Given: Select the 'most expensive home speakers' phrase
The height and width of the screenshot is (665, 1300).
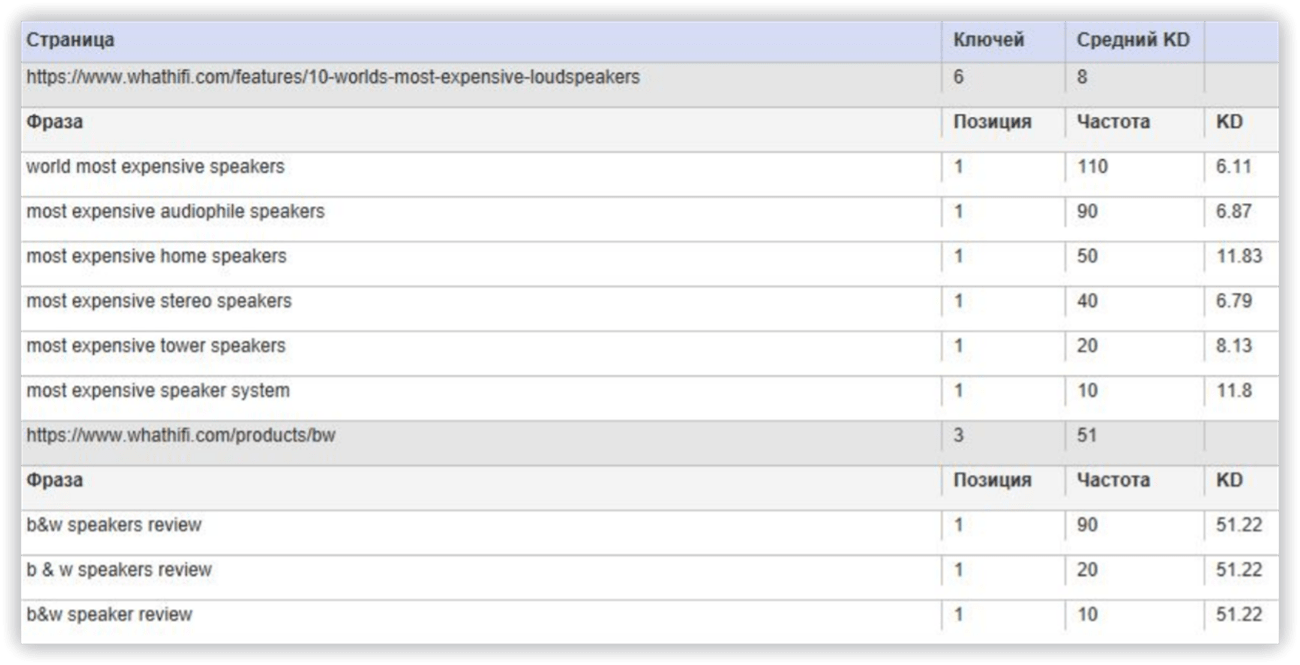Looking at the screenshot, I should [156, 256].
